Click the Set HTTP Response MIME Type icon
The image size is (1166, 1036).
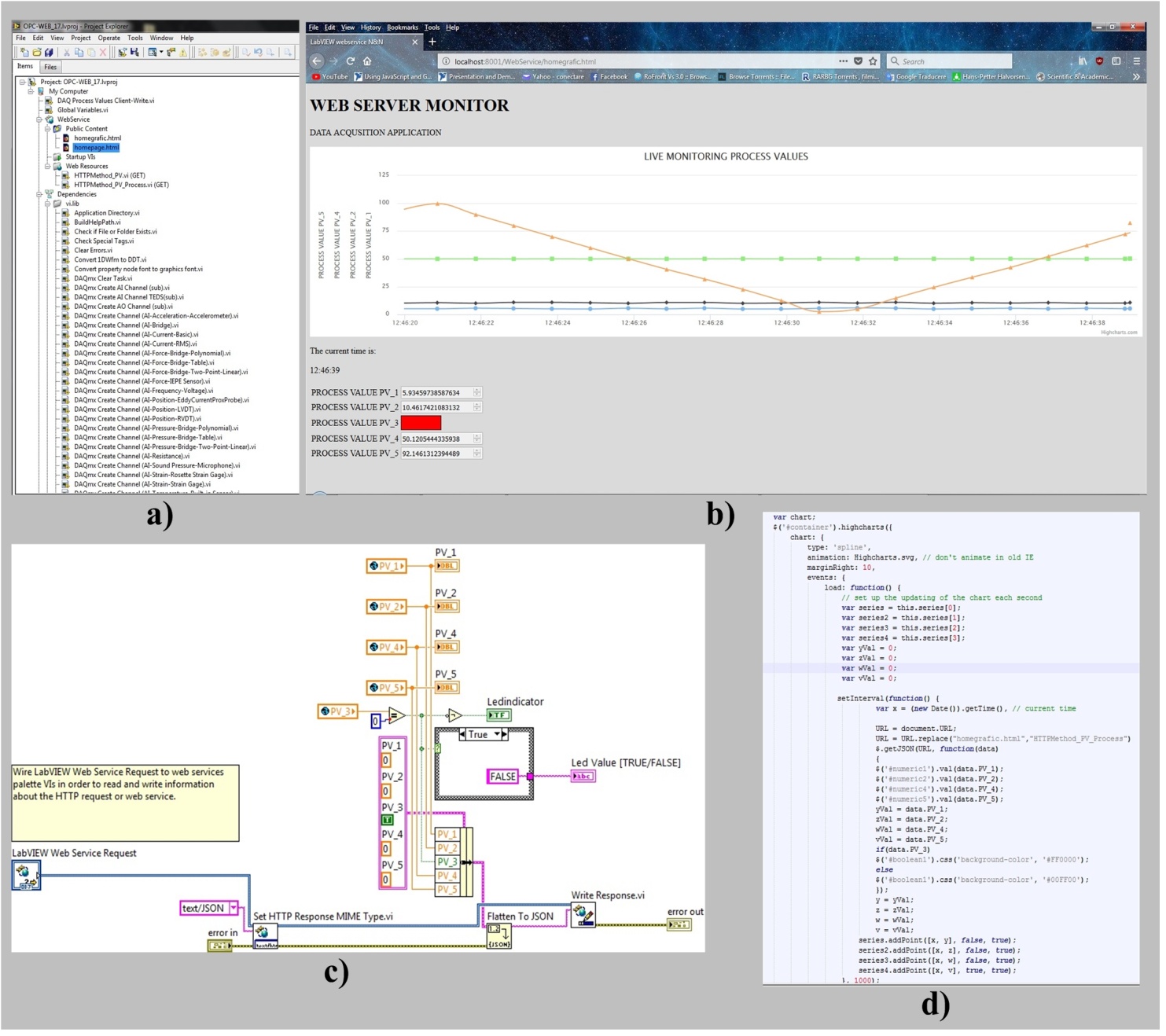coord(265,936)
